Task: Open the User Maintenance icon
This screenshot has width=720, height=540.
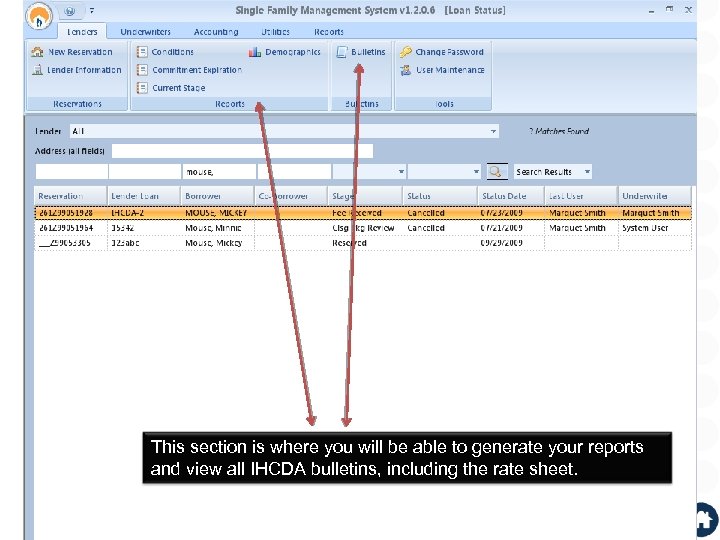Action: 405,70
